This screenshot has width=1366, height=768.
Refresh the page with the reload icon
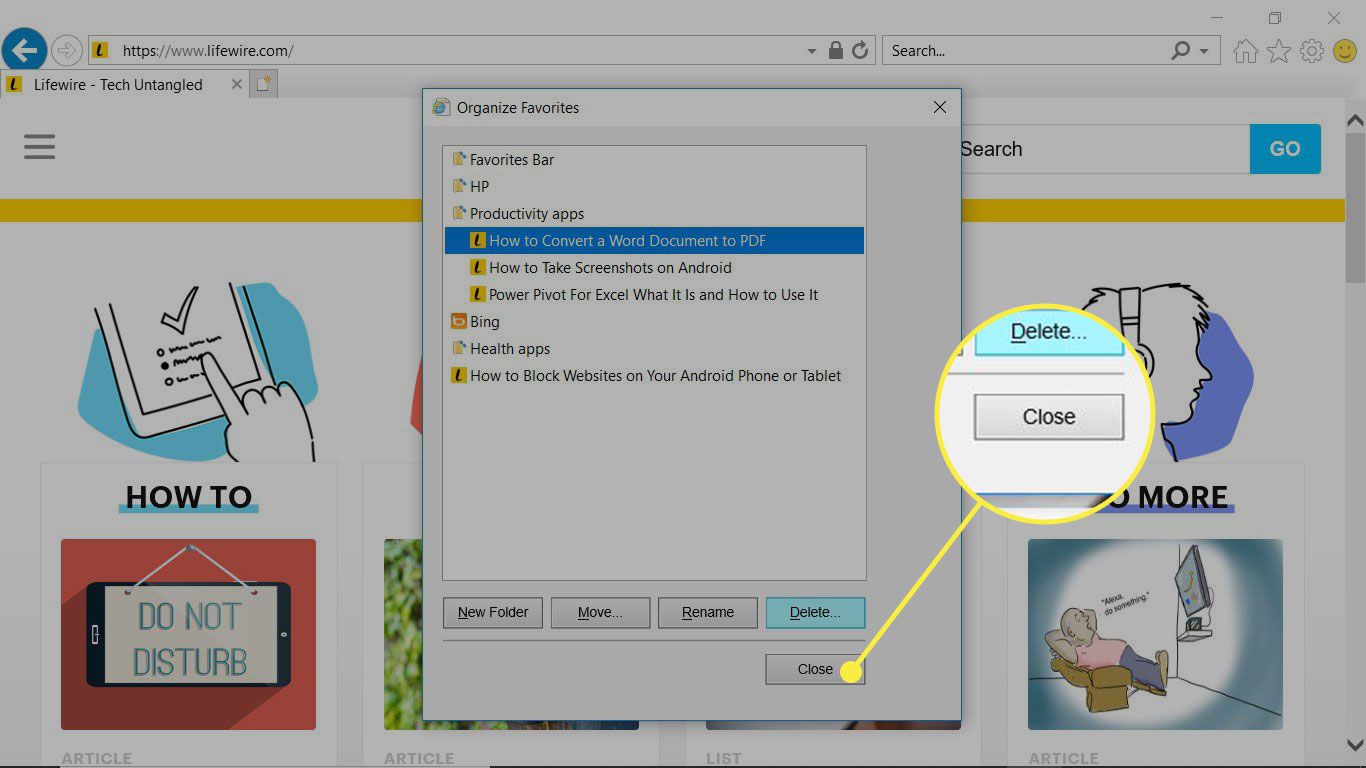[860, 50]
